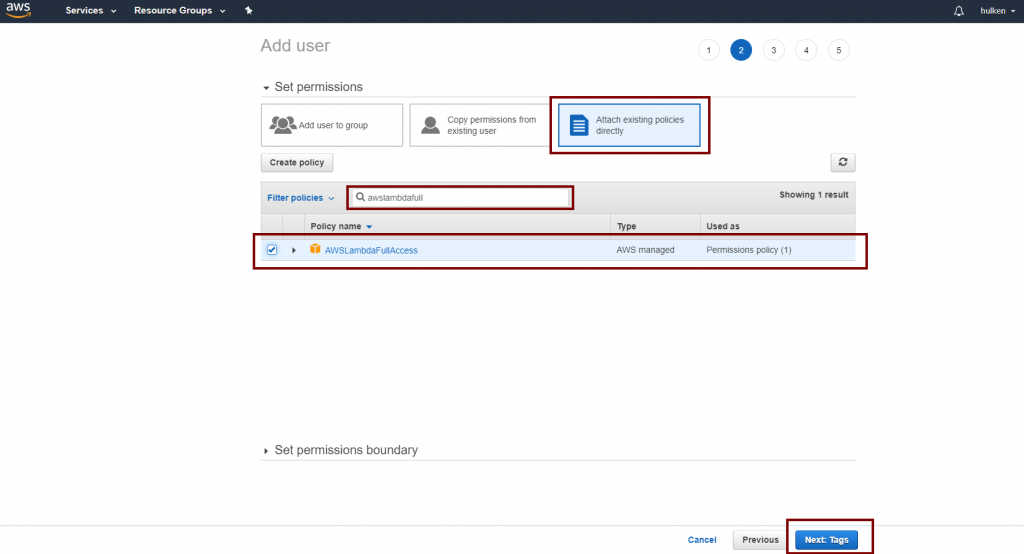This screenshot has height=554, width=1024.
Task: Expand the AWSLambdaFullAccess row details arrow
Action: point(294,250)
